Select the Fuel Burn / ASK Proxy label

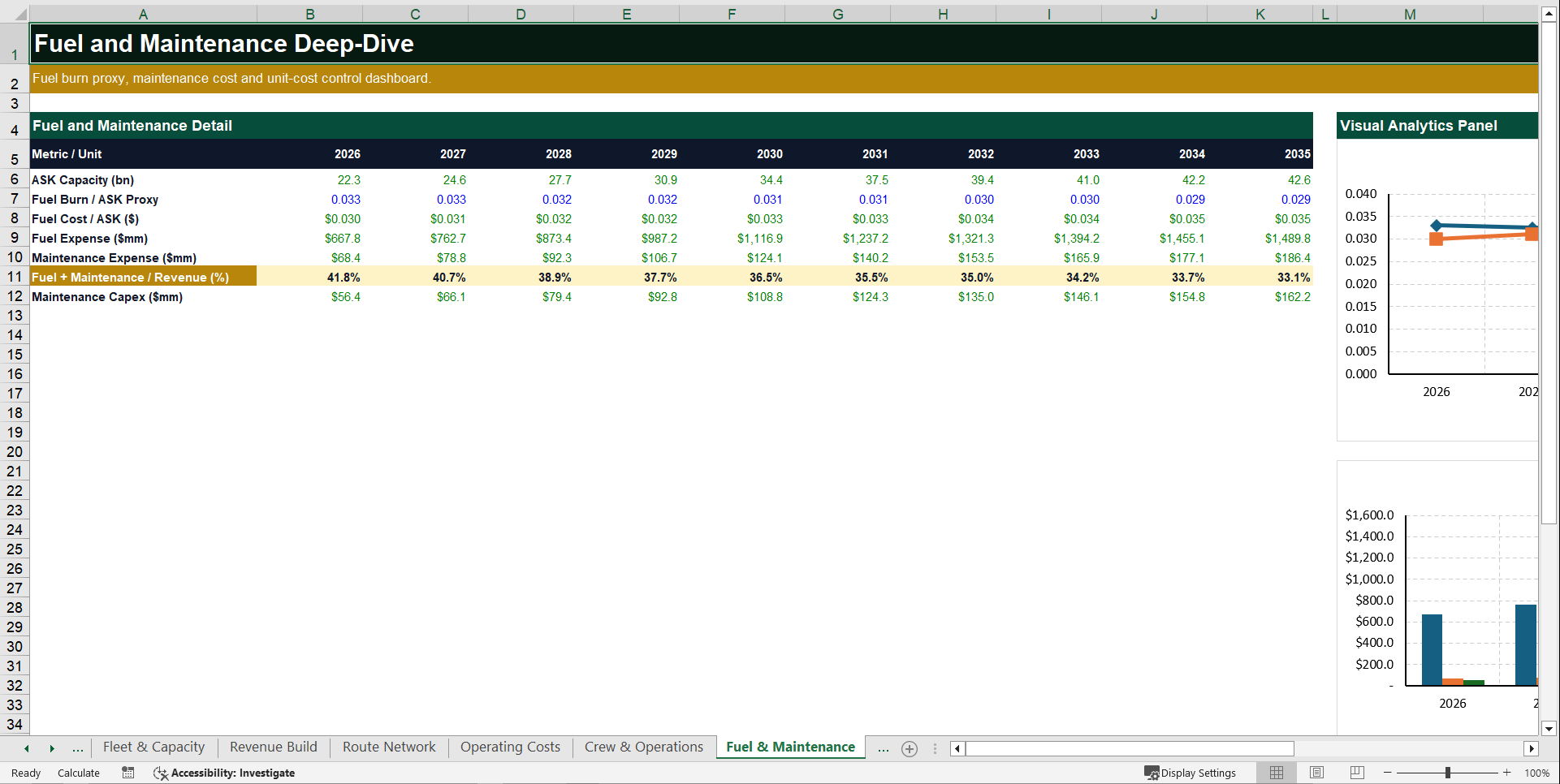143,200
